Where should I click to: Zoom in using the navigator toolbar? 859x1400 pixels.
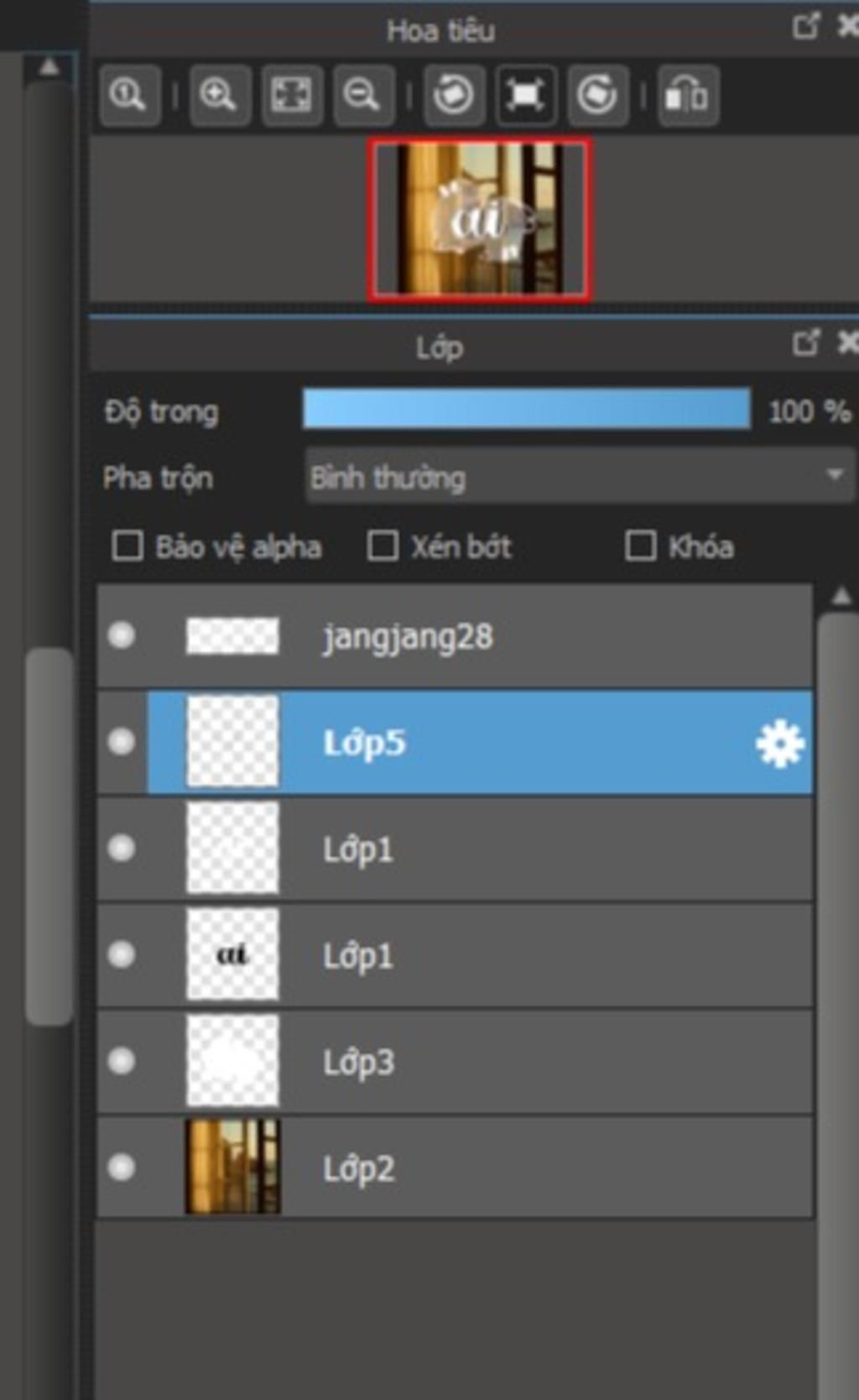point(220,95)
